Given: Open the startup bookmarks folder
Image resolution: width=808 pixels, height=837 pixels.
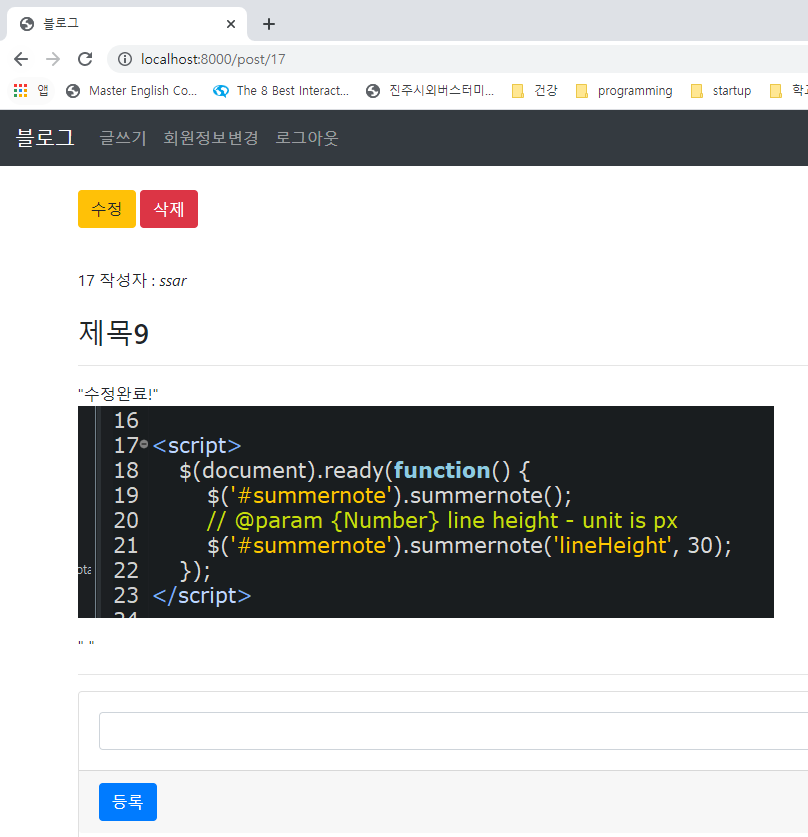Looking at the screenshot, I should 721,91.
